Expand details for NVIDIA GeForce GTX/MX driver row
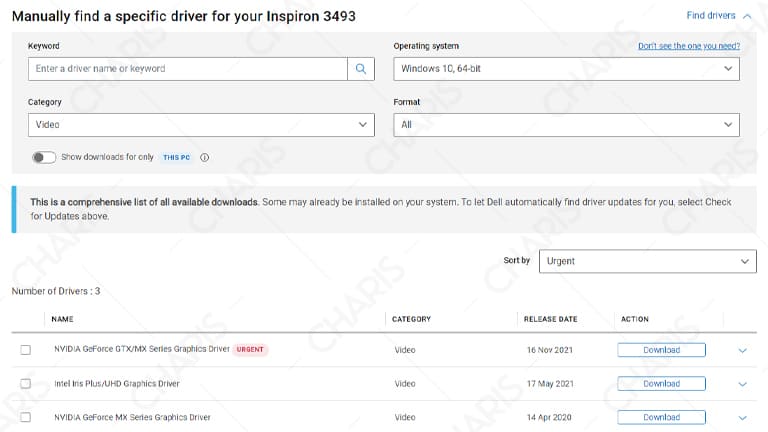This screenshot has height=432, width=768. pos(743,350)
